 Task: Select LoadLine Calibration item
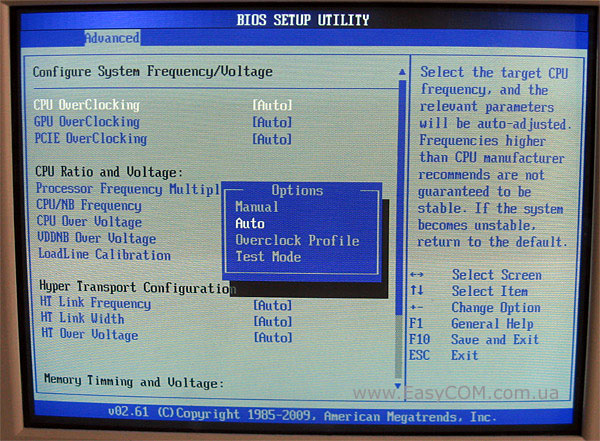pyautogui.click(x=104, y=255)
